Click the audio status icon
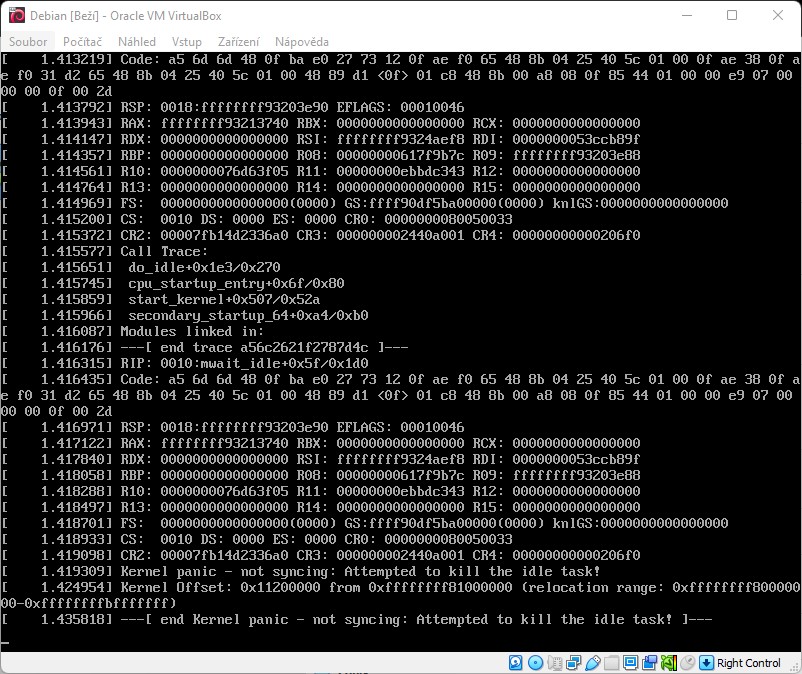The image size is (802, 674). pyautogui.click(x=554, y=663)
